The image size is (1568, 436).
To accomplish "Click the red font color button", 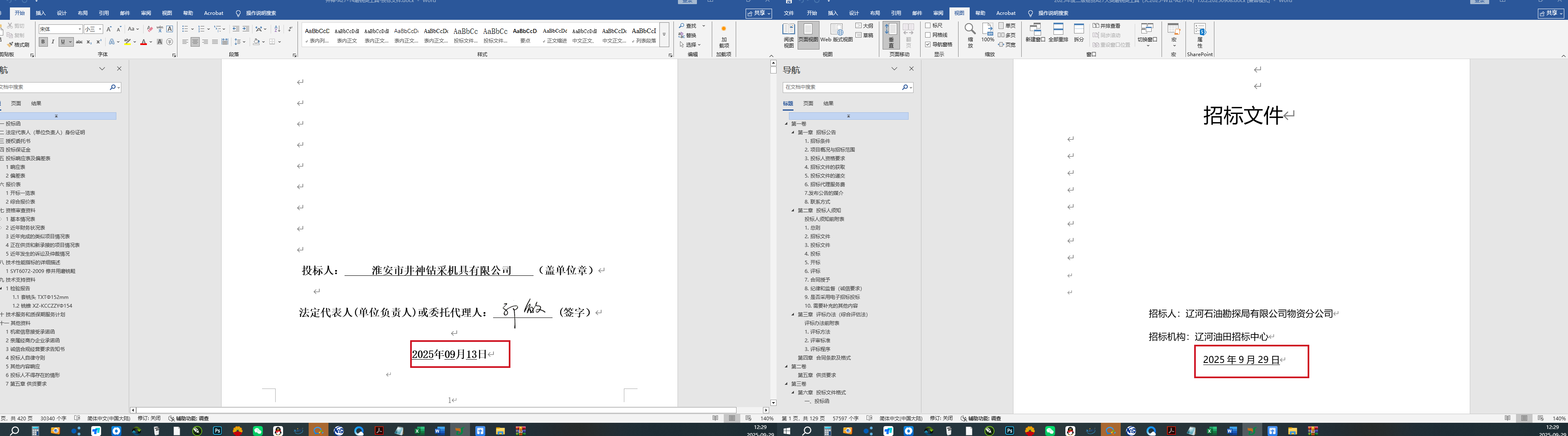I will pyautogui.click(x=144, y=42).
